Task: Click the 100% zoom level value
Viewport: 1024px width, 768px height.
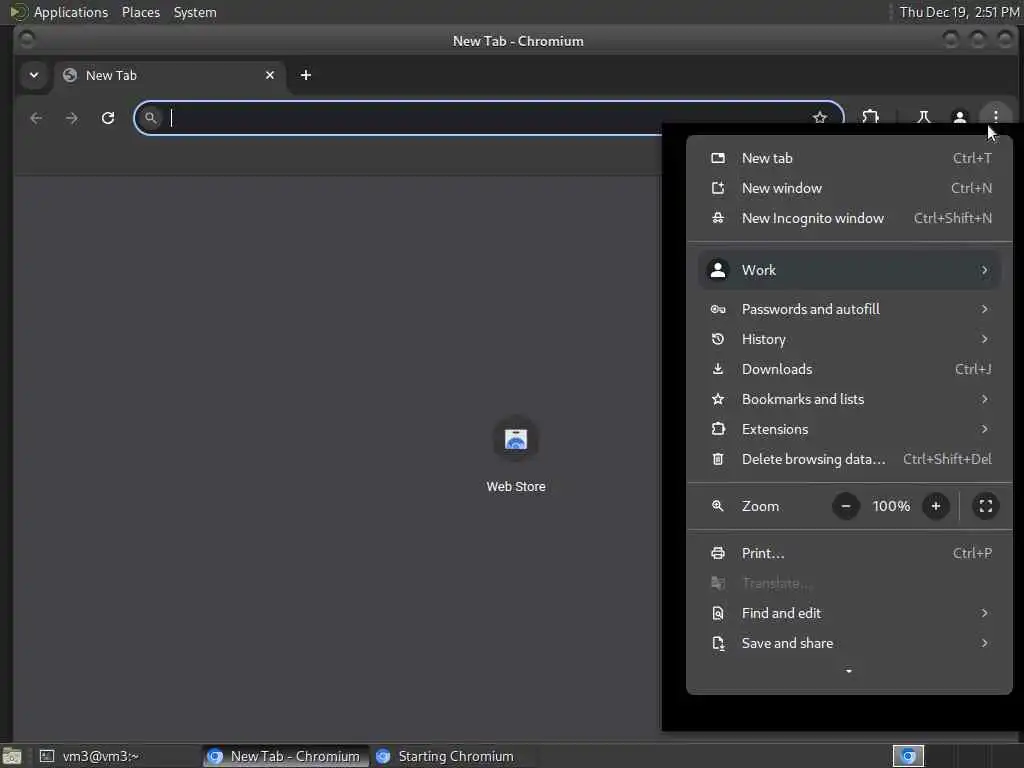Action: pos(891,506)
